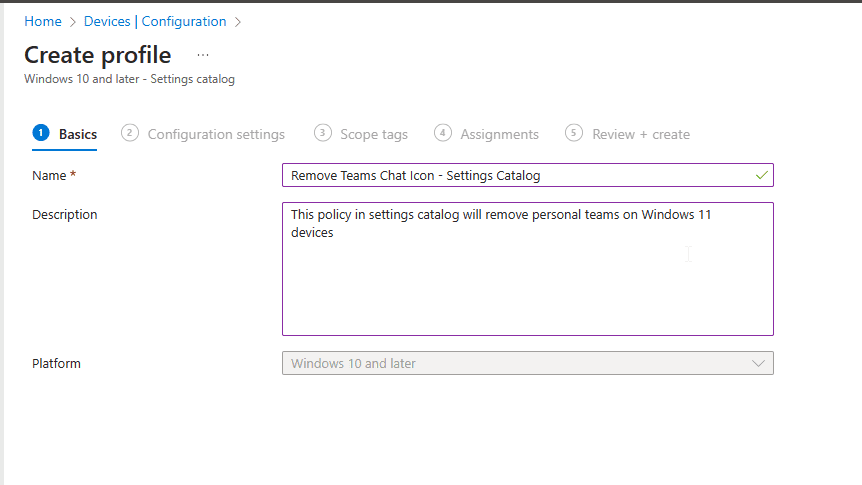Click the chevron after Home breadcrumb

click(x=73, y=21)
